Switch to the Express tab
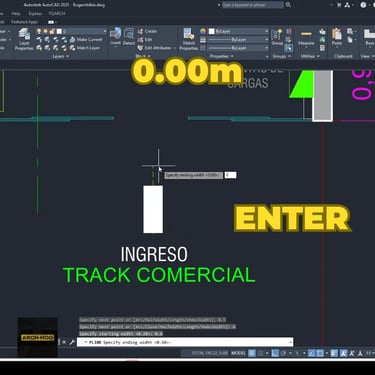375x375 pixels. point(35,14)
